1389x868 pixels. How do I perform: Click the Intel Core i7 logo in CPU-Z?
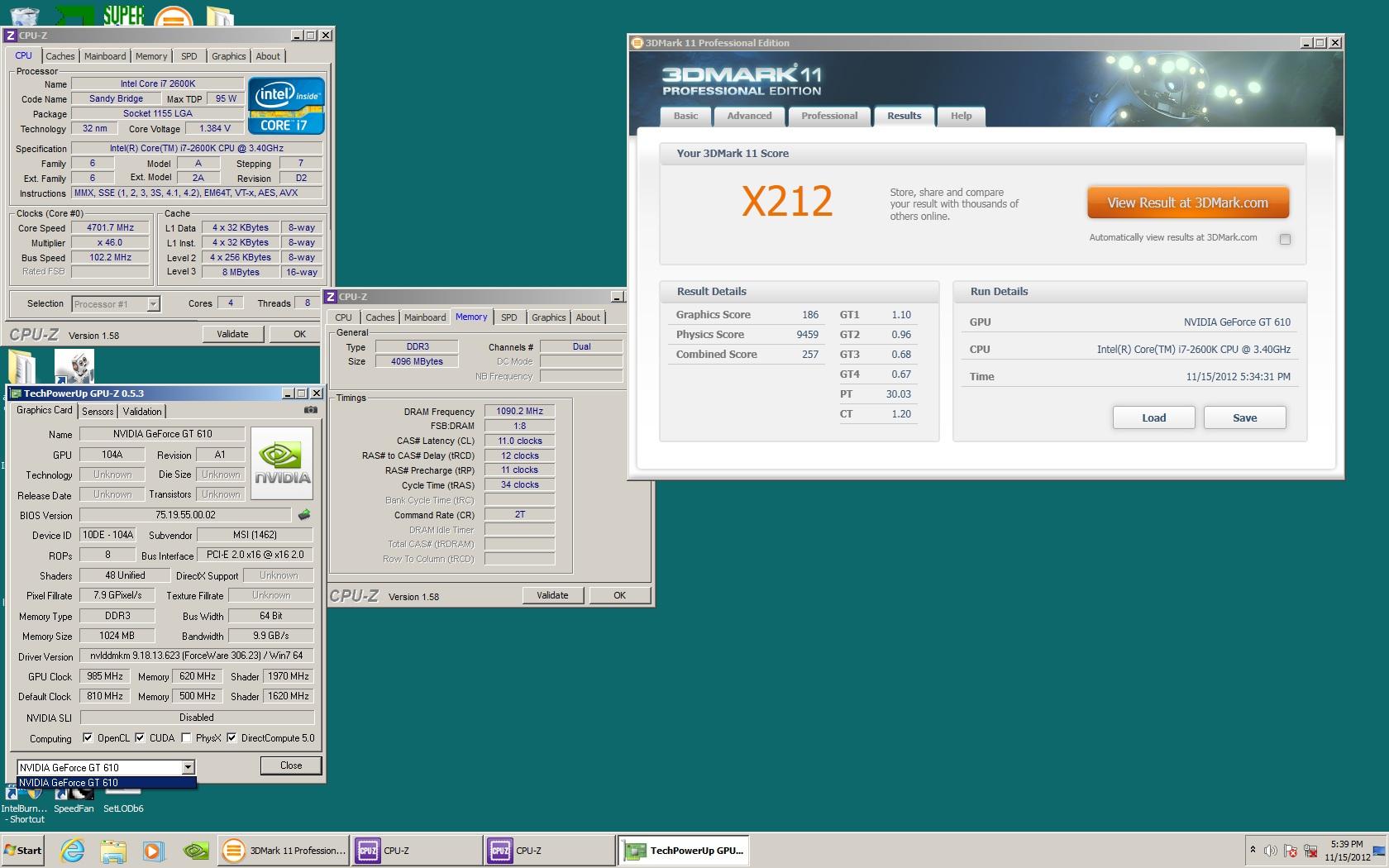pyautogui.click(x=286, y=106)
